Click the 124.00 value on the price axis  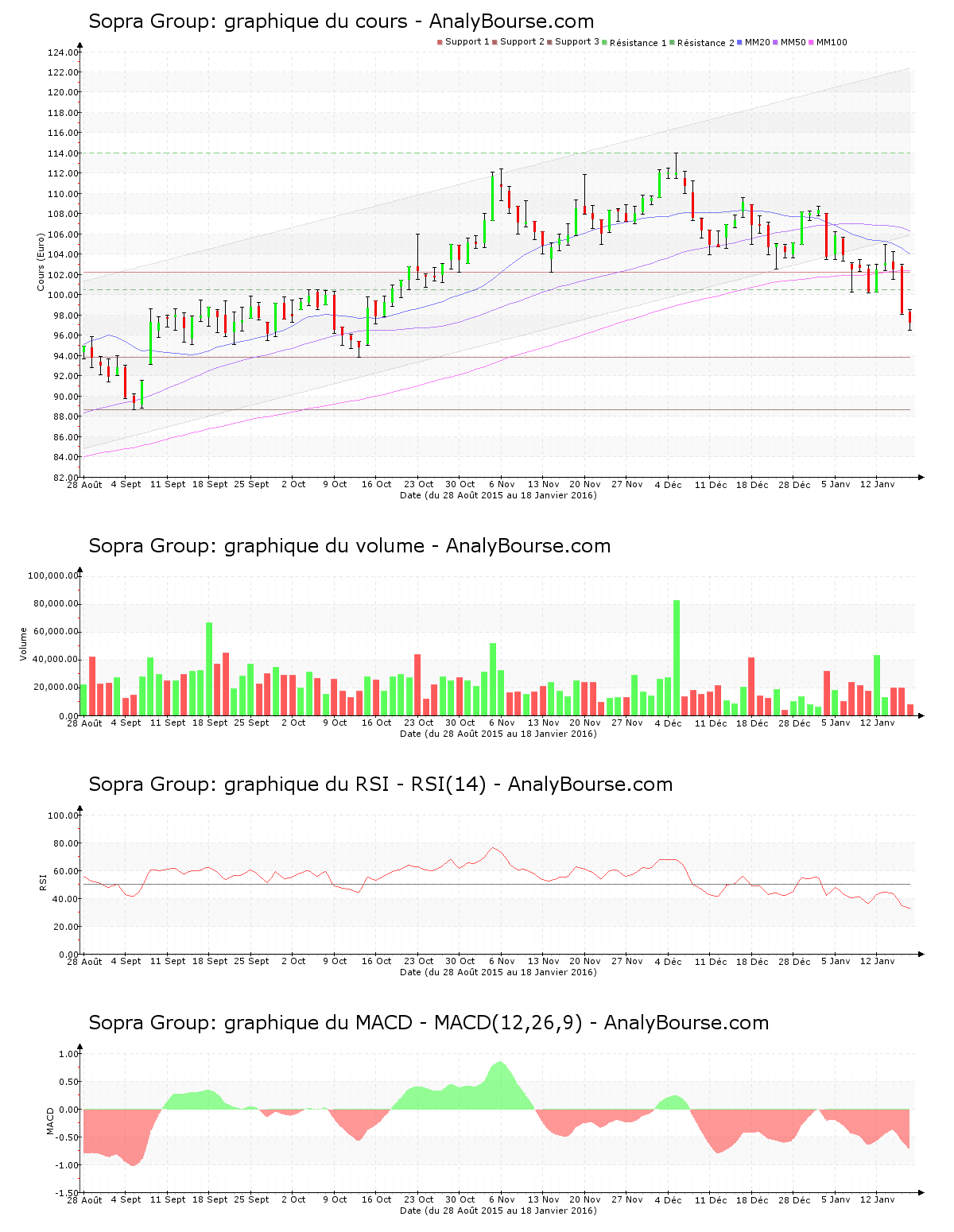click(x=64, y=52)
